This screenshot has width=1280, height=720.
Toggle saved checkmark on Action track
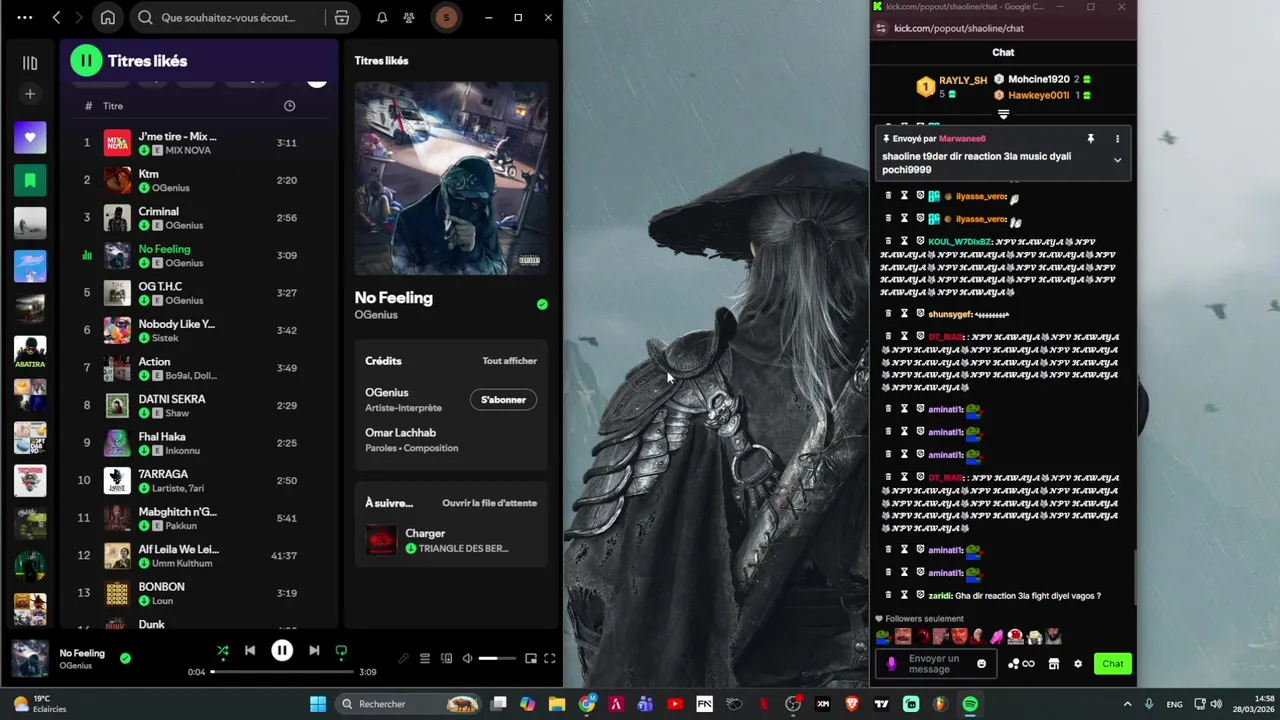(144, 375)
